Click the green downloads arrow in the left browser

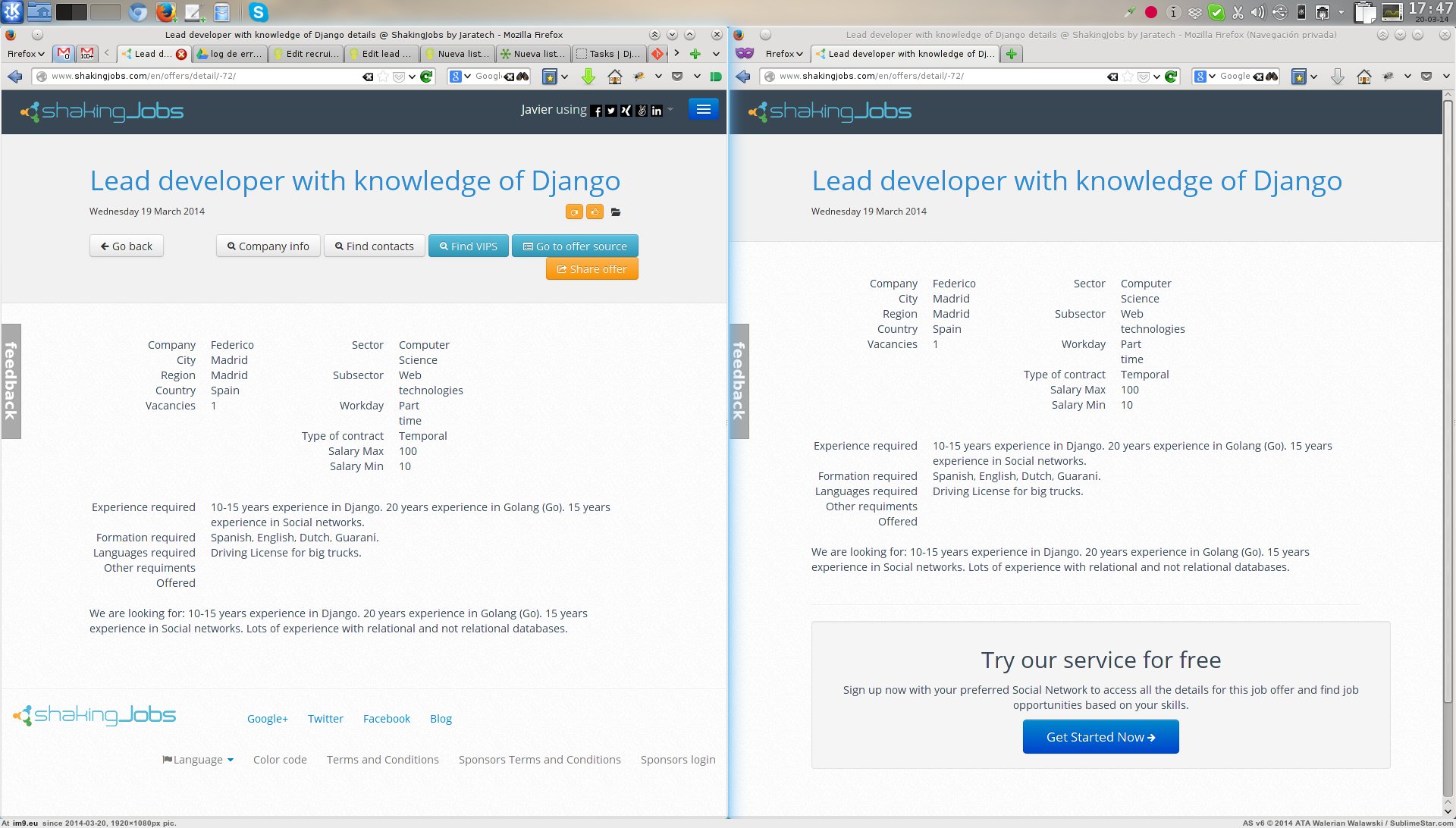(588, 77)
